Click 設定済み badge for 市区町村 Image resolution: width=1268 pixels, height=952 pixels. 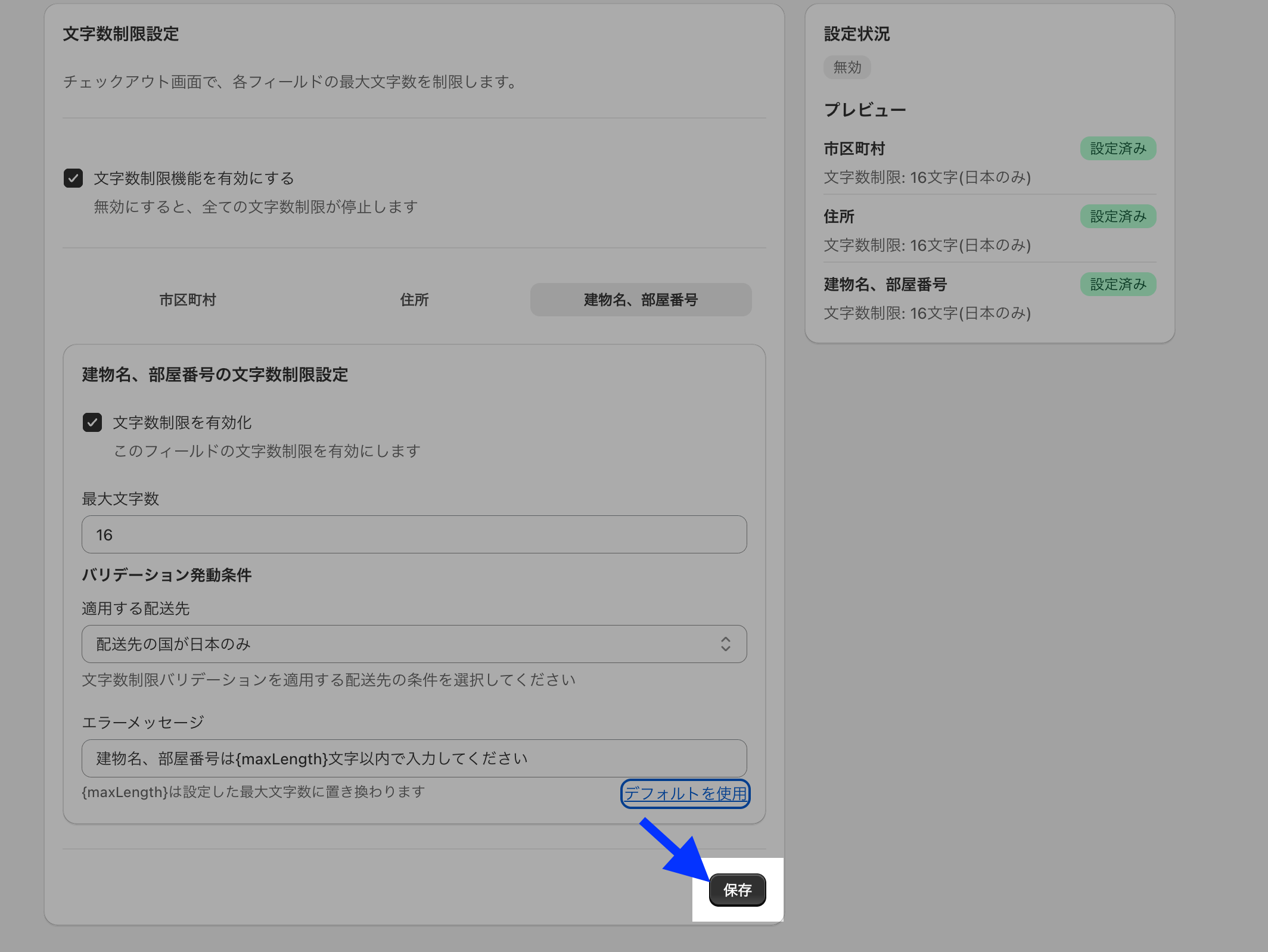tap(1118, 148)
